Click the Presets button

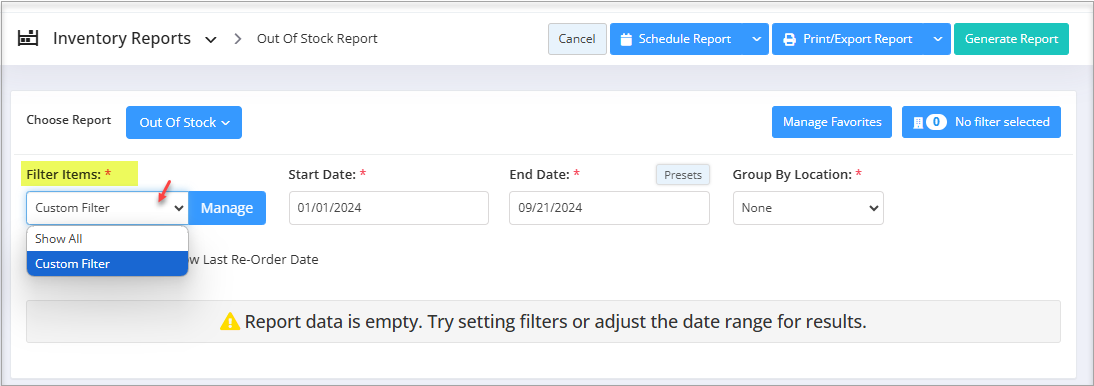[x=682, y=175]
